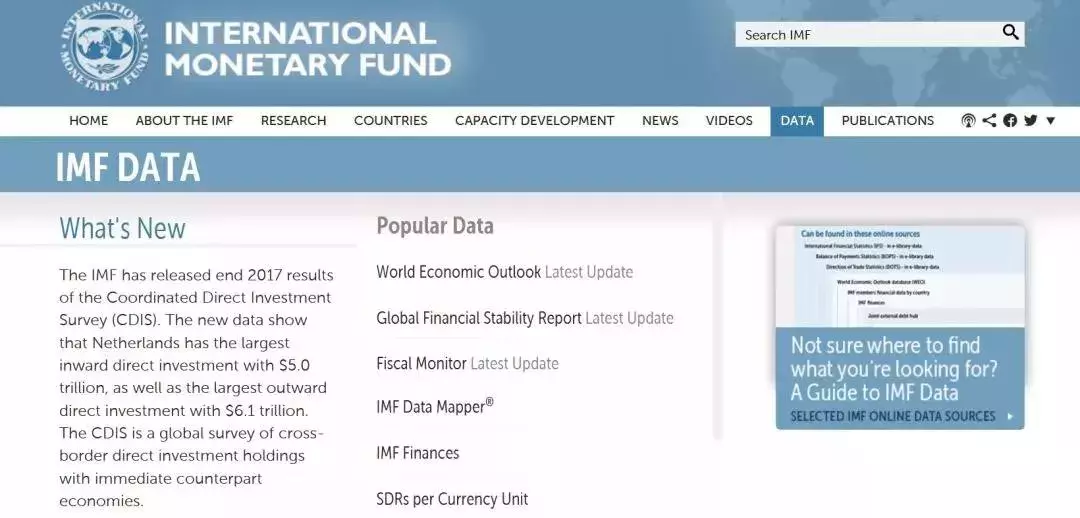The width and height of the screenshot is (1080, 518).
Task: Go to the HOME menu item
Action: tap(88, 121)
